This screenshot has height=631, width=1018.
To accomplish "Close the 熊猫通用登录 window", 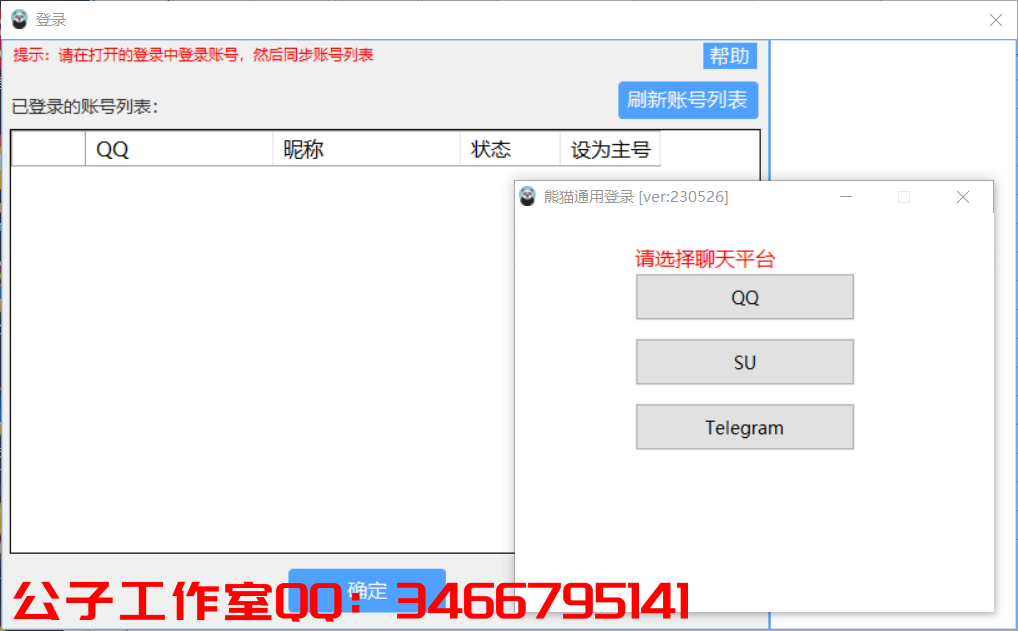I will 963,197.
